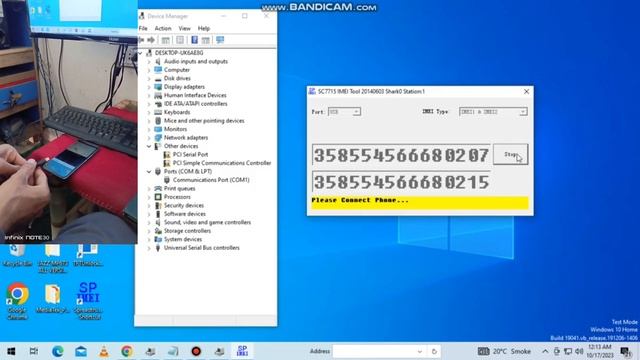This screenshot has height=360, width=640.
Task: Click the Properties toolbar icon in Device Manager
Action: pos(180,40)
